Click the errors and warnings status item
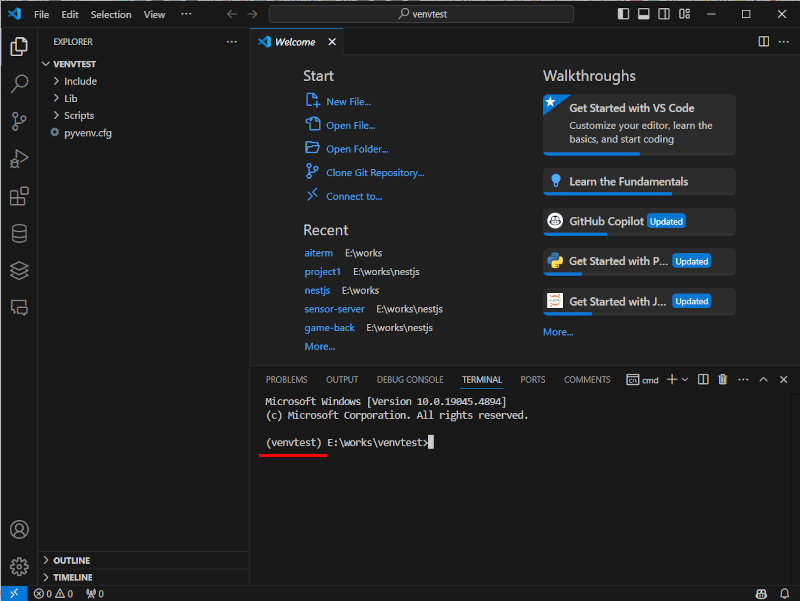Screen dimensions: 800x601 53,593
